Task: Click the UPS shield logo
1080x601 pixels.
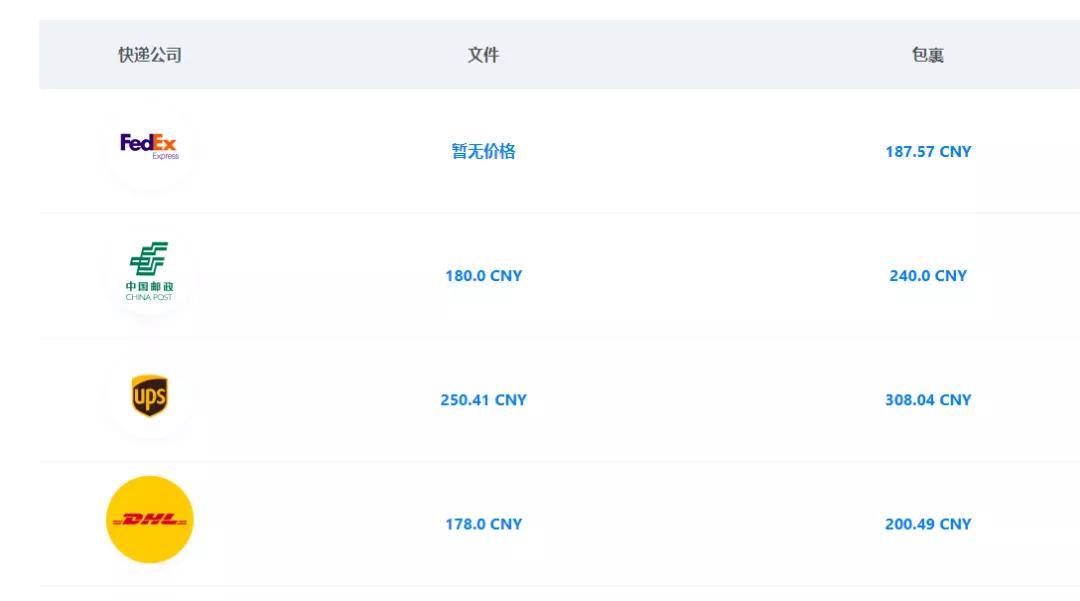Action: [x=150, y=397]
